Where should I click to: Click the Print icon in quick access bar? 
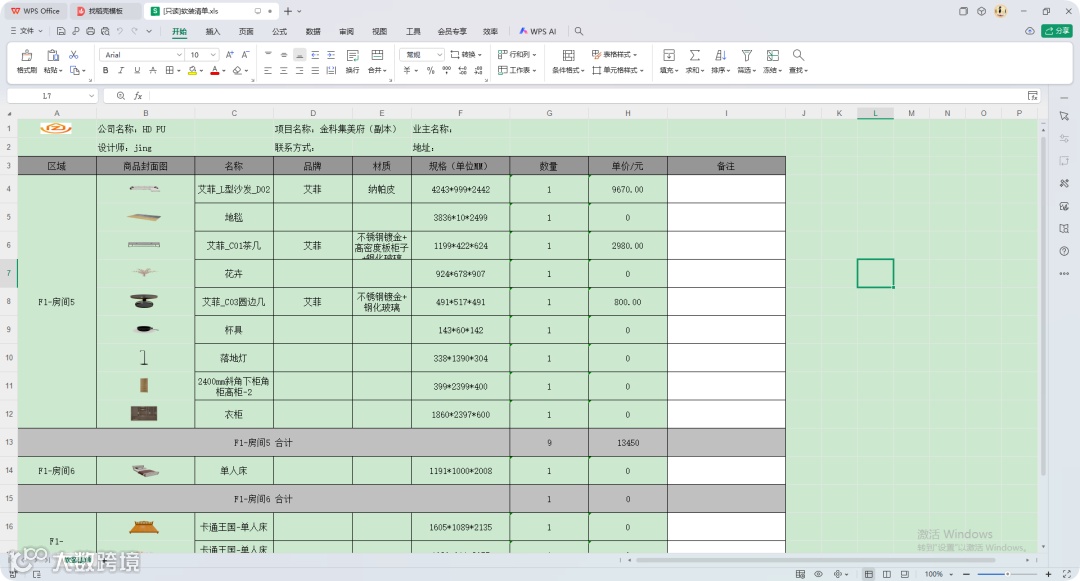(90, 31)
